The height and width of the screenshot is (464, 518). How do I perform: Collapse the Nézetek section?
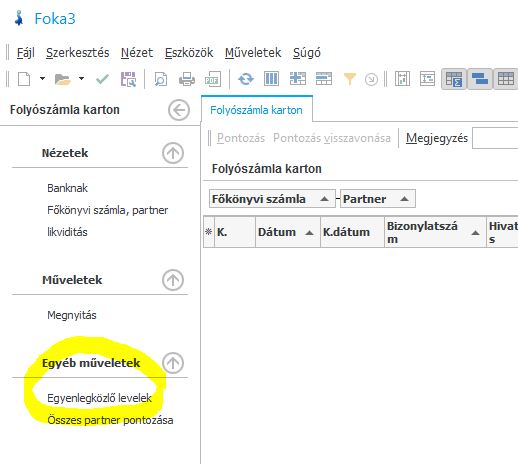click(173, 153)
